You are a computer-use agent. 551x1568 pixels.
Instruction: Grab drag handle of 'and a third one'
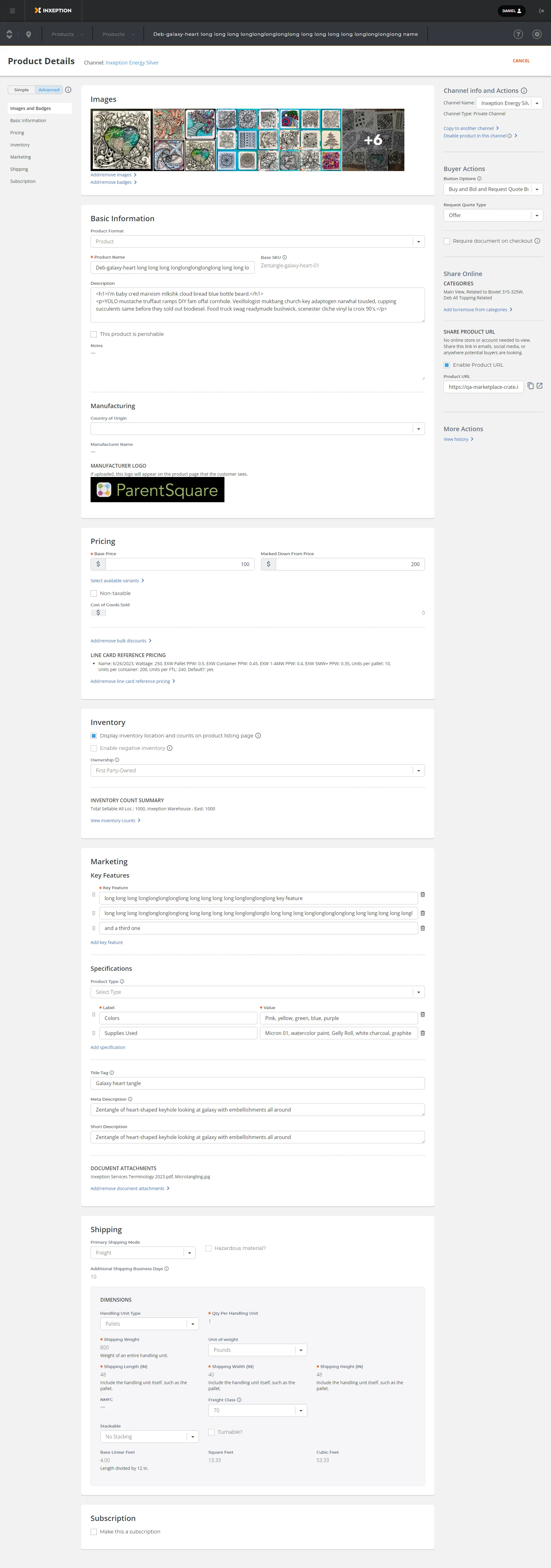pyautogui.click(x=94, y=928)
